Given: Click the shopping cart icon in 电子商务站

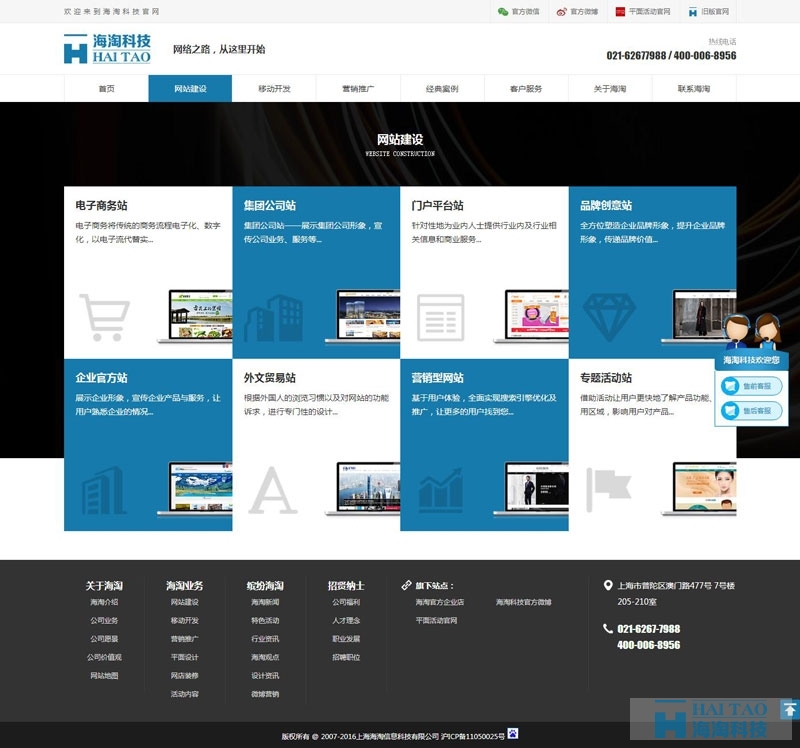Looking at the screenshot, I should coord(103,316).
